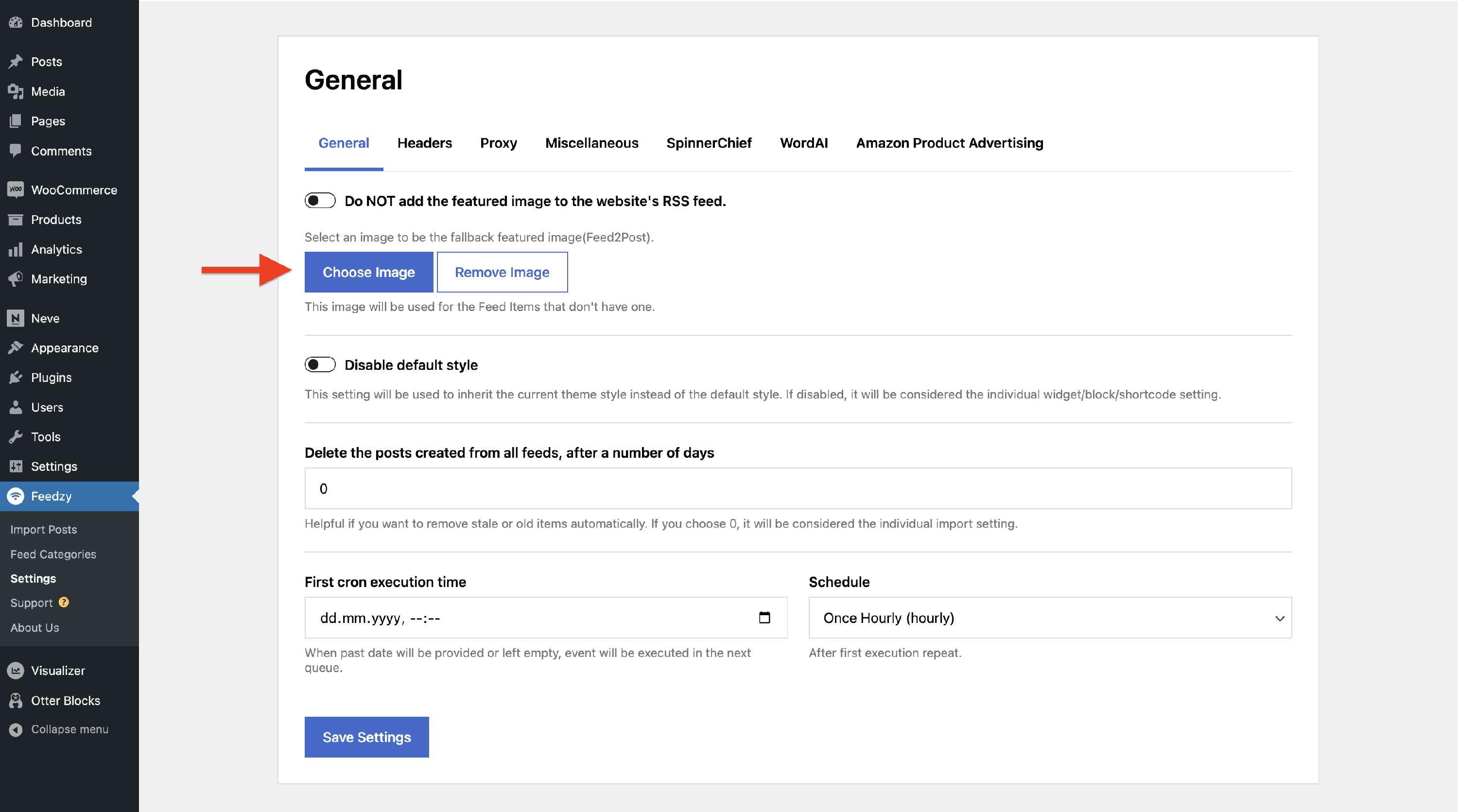Switch to the Headers tab
This screenshot has width=1458, height=812.
point(424,142)
